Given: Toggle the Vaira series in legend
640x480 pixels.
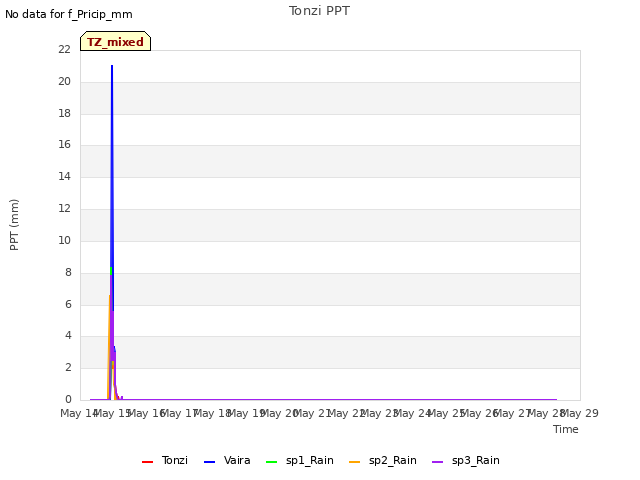Looking at the screenshot, I should click(227, 460).
